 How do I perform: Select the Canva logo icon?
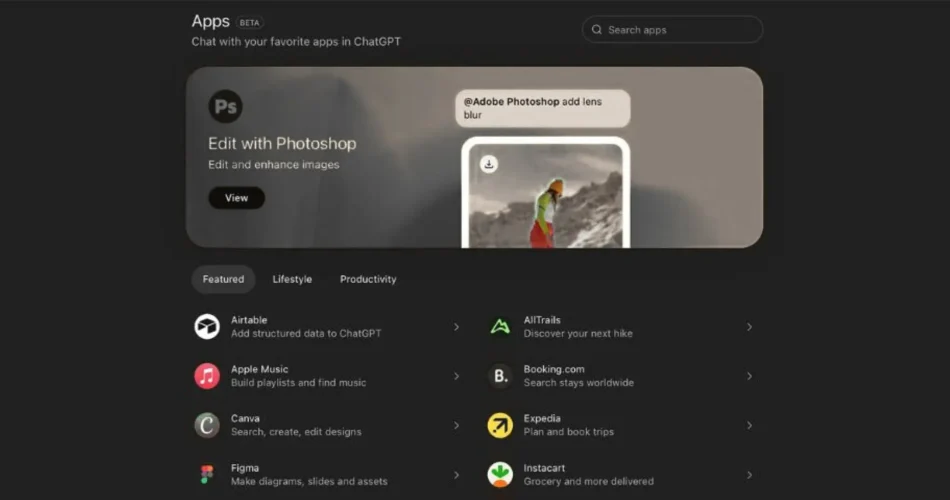pyautogui.click(x=207, y=425)
